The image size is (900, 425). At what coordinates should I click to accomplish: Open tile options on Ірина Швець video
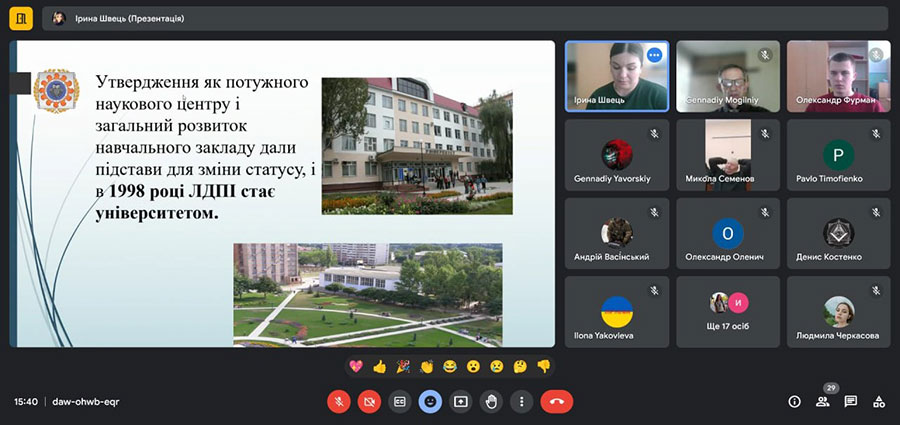point(654,55)
